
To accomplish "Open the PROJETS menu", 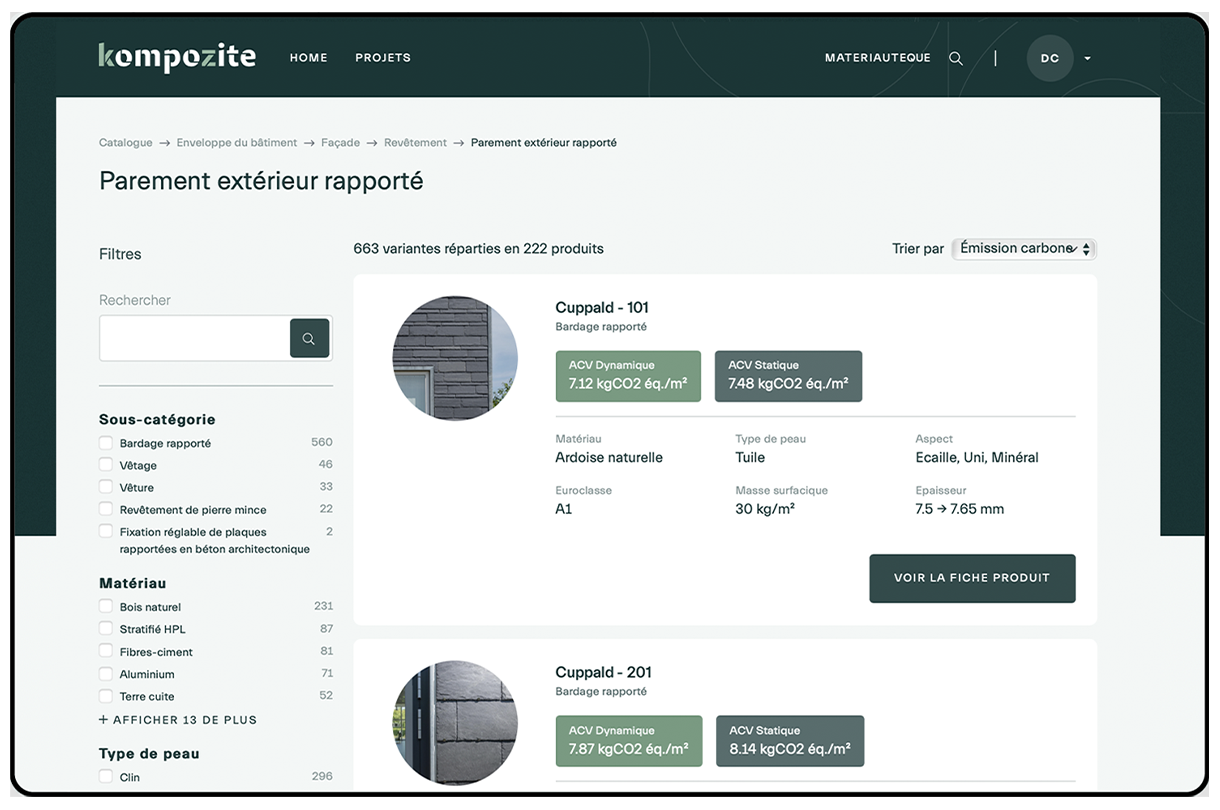I will pyautogui.click(x=383, y=57).
